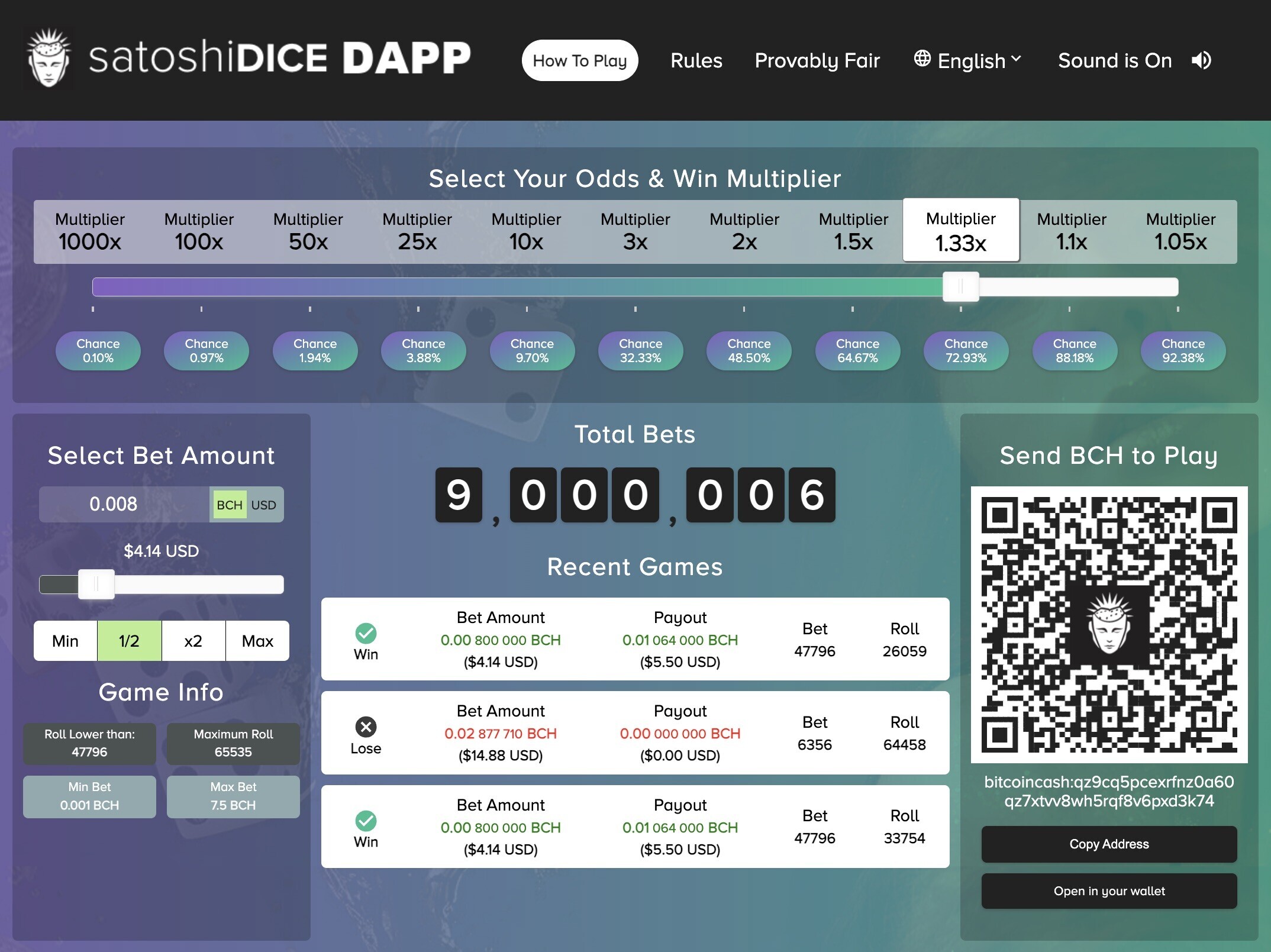This screenshot has width=1271, height=952.
Task: Click Bet value 6356
Action: pos(815,745)
